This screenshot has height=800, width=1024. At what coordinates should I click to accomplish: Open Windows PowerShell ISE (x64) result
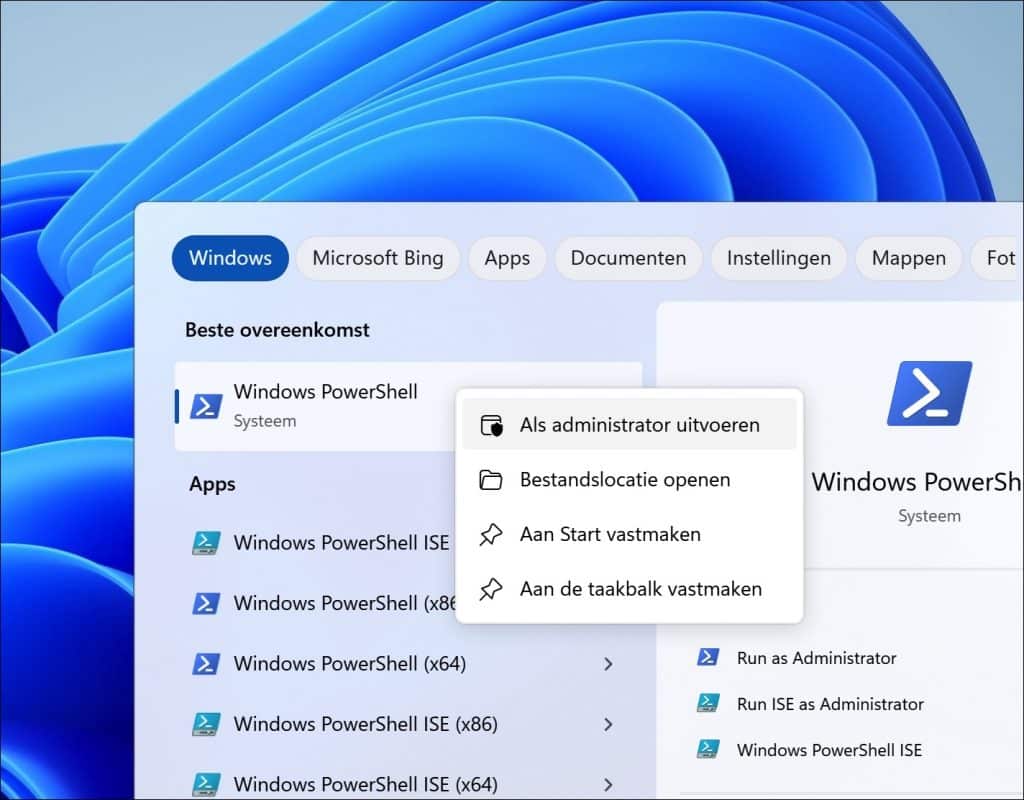366,784
